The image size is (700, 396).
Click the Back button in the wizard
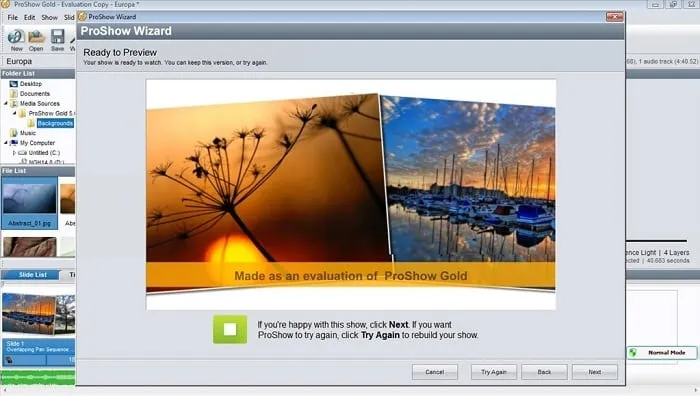tap(544, 372)
